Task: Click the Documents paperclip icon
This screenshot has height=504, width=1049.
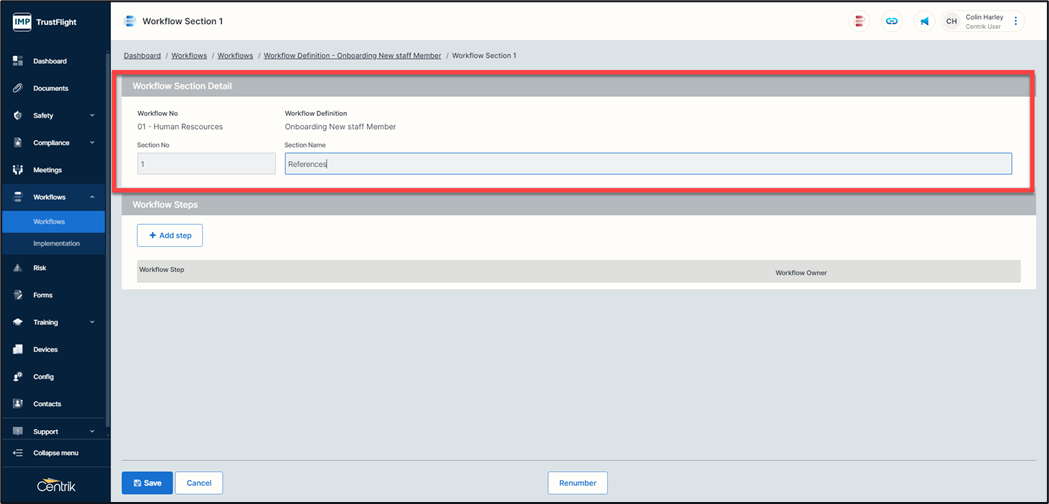Action: [18, 88]
